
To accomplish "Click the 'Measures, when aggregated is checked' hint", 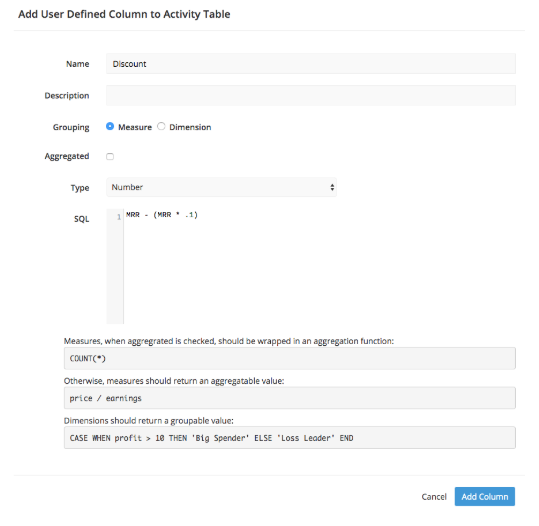I will (x=229, y=341).
